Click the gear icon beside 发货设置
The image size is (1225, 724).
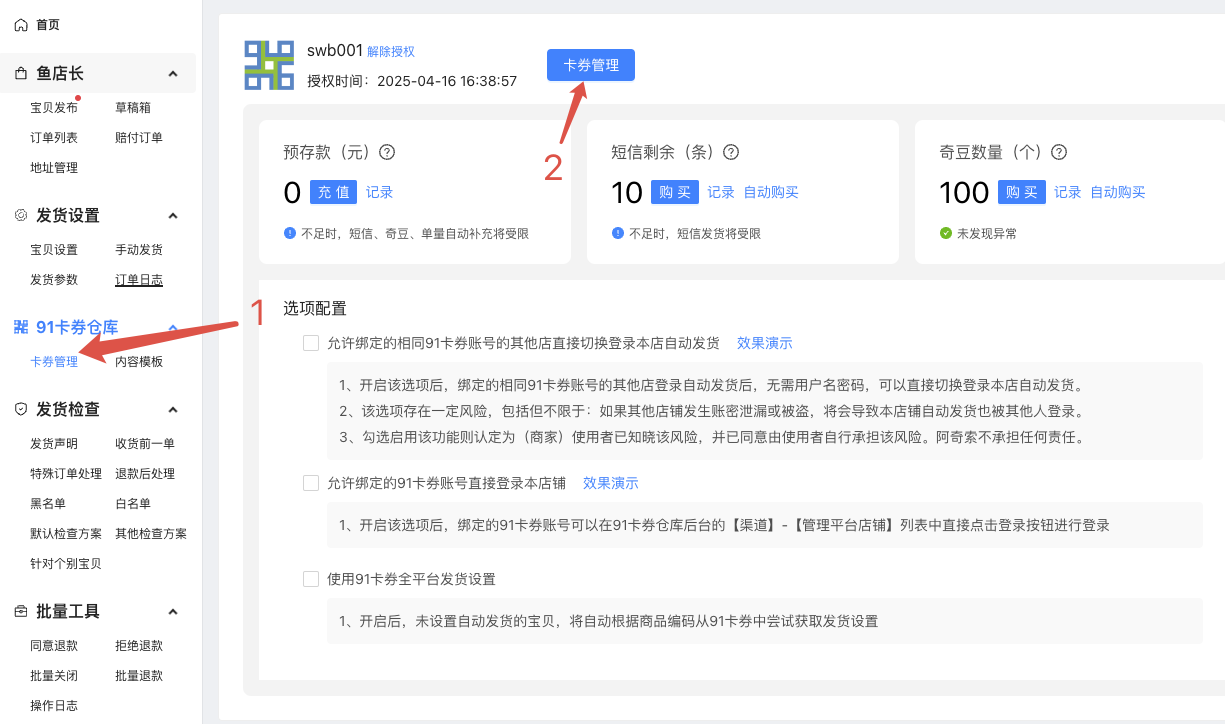pyautogui.click(x=21, y=216)
